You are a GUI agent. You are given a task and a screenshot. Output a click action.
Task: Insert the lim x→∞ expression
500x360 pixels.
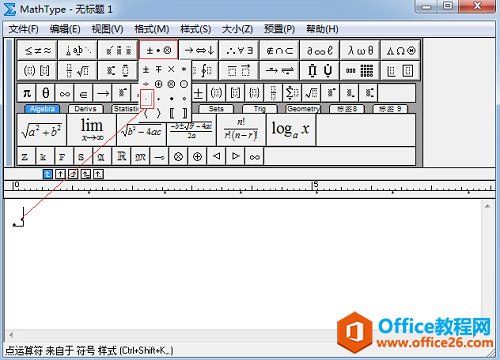point(92,130)
